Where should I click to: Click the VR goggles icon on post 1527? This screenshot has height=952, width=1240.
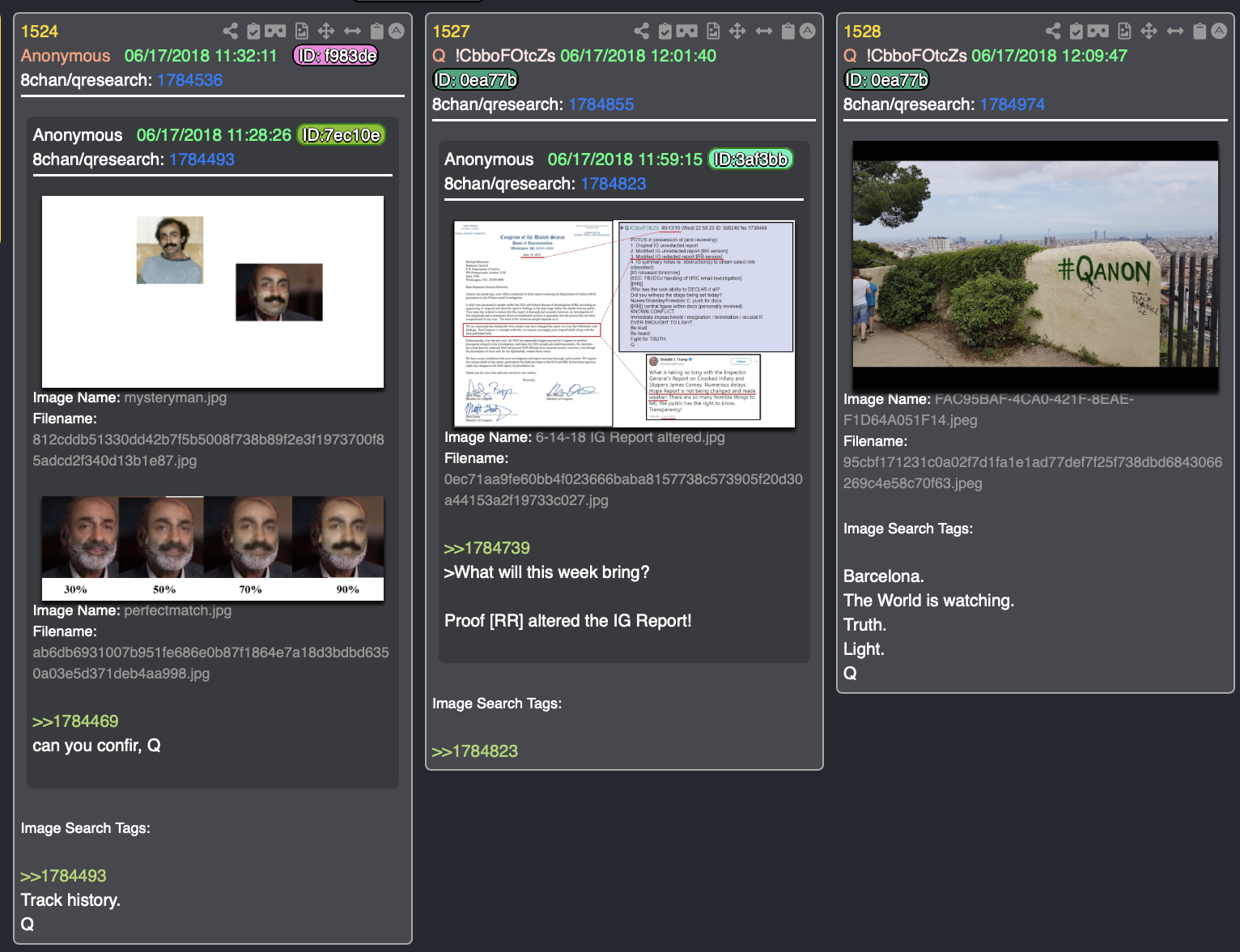click(x=687, y=32)
